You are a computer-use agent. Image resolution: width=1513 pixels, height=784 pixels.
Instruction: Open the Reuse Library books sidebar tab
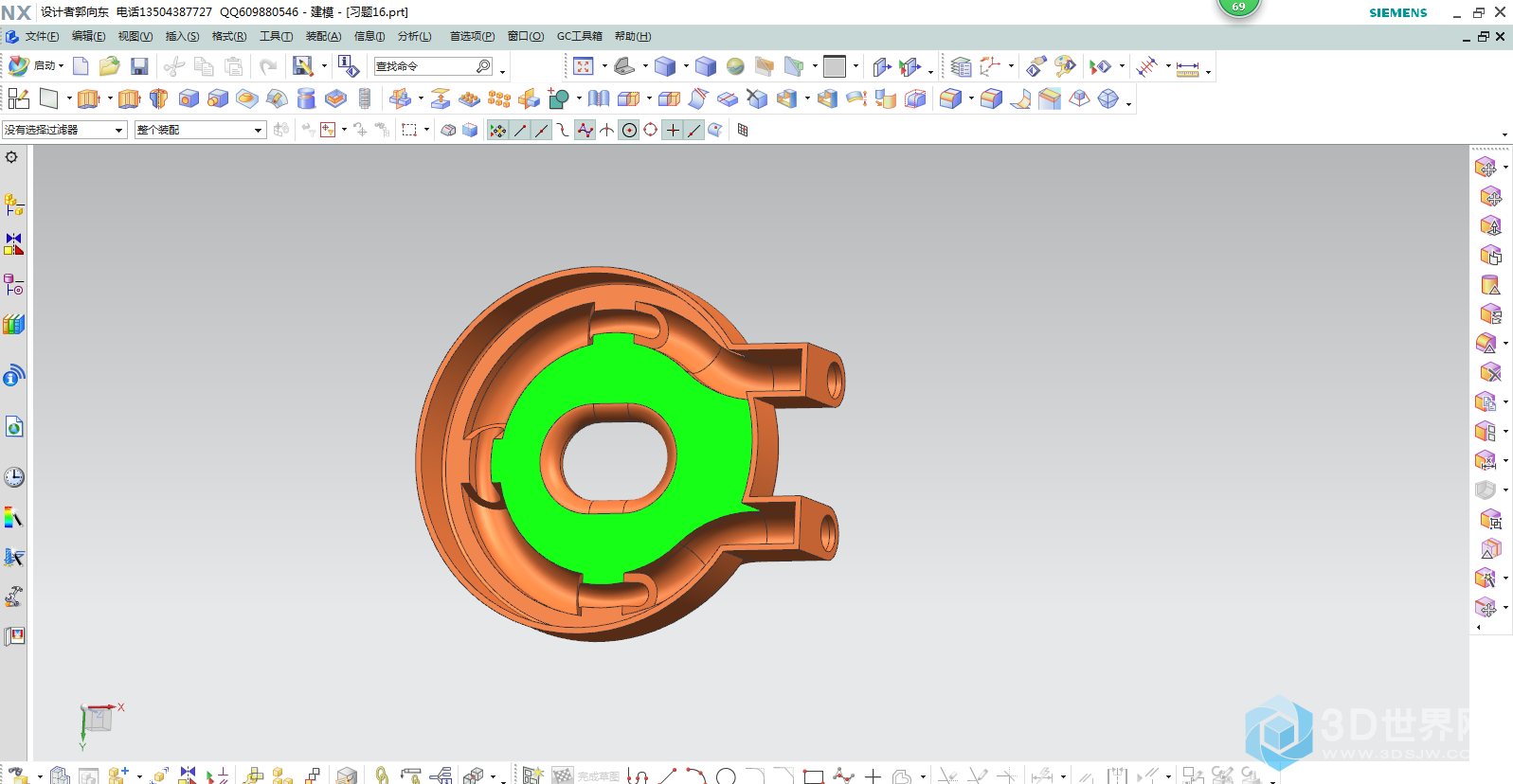13,324
